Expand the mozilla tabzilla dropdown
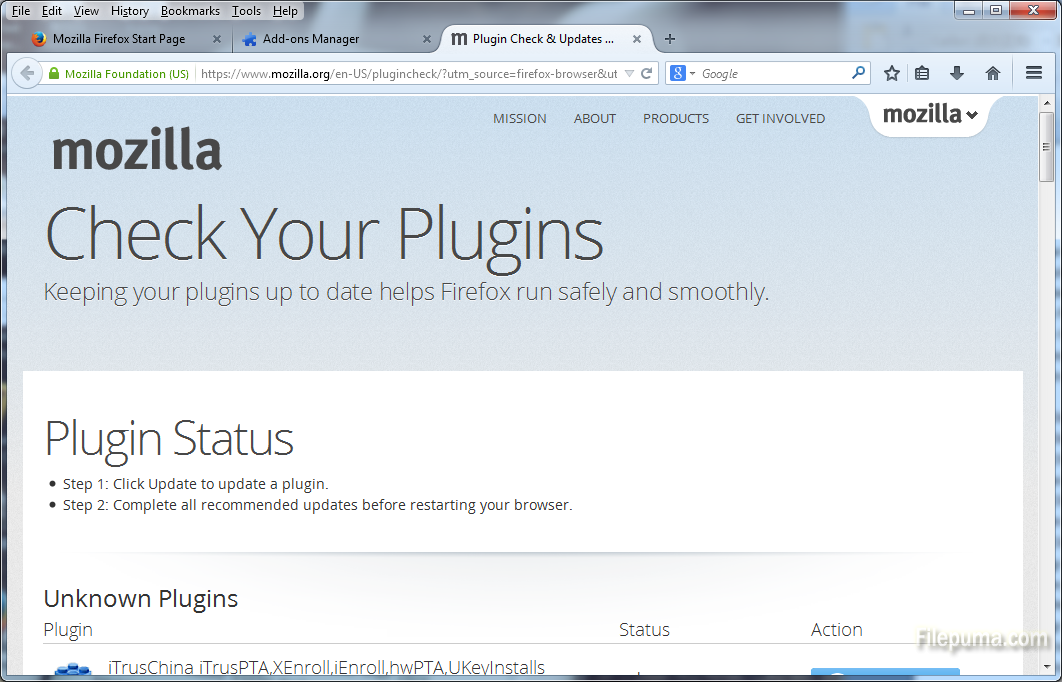The height and width of the screenshot is (682, 1062). tap(930, 115)
